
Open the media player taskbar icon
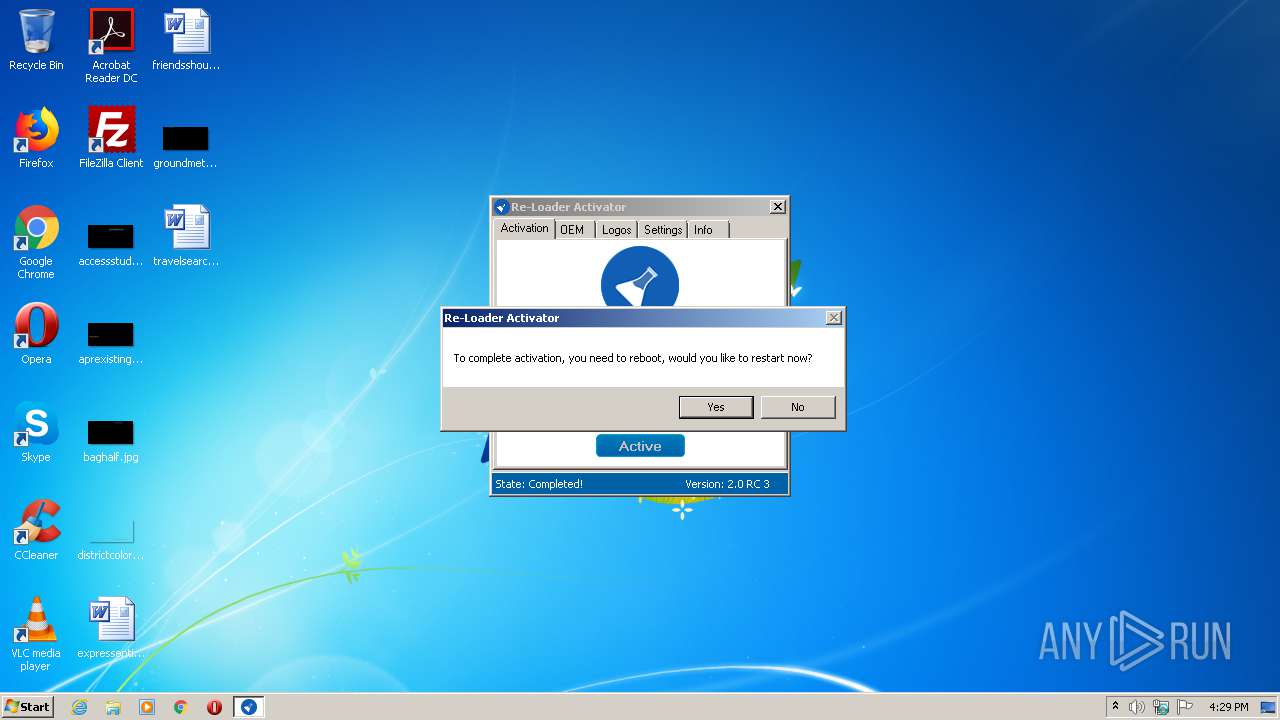pyautogui.click(x=147, y=707)
